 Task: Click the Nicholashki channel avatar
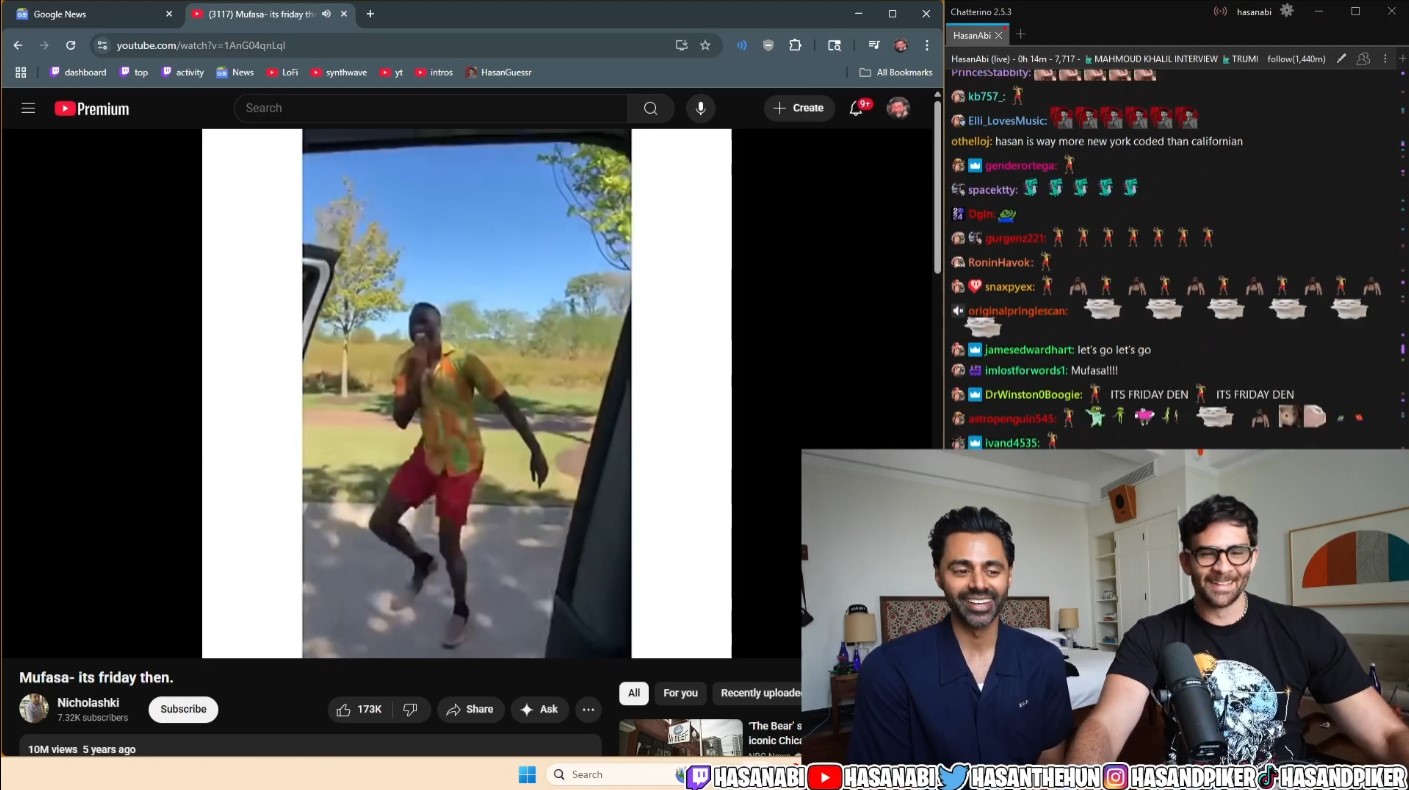point(34,708)
